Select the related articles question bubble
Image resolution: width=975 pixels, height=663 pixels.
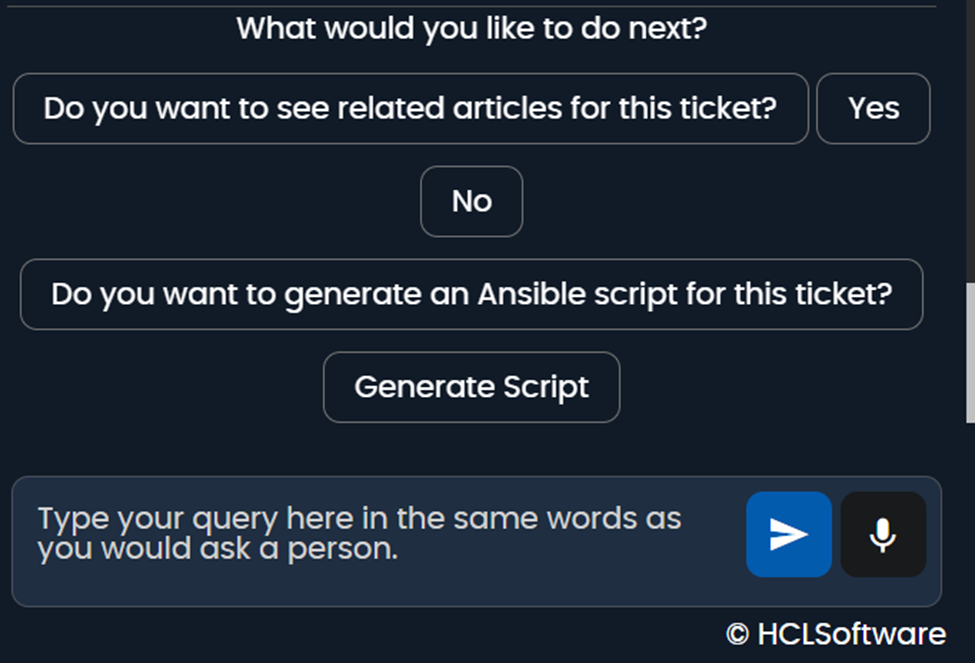410,108
